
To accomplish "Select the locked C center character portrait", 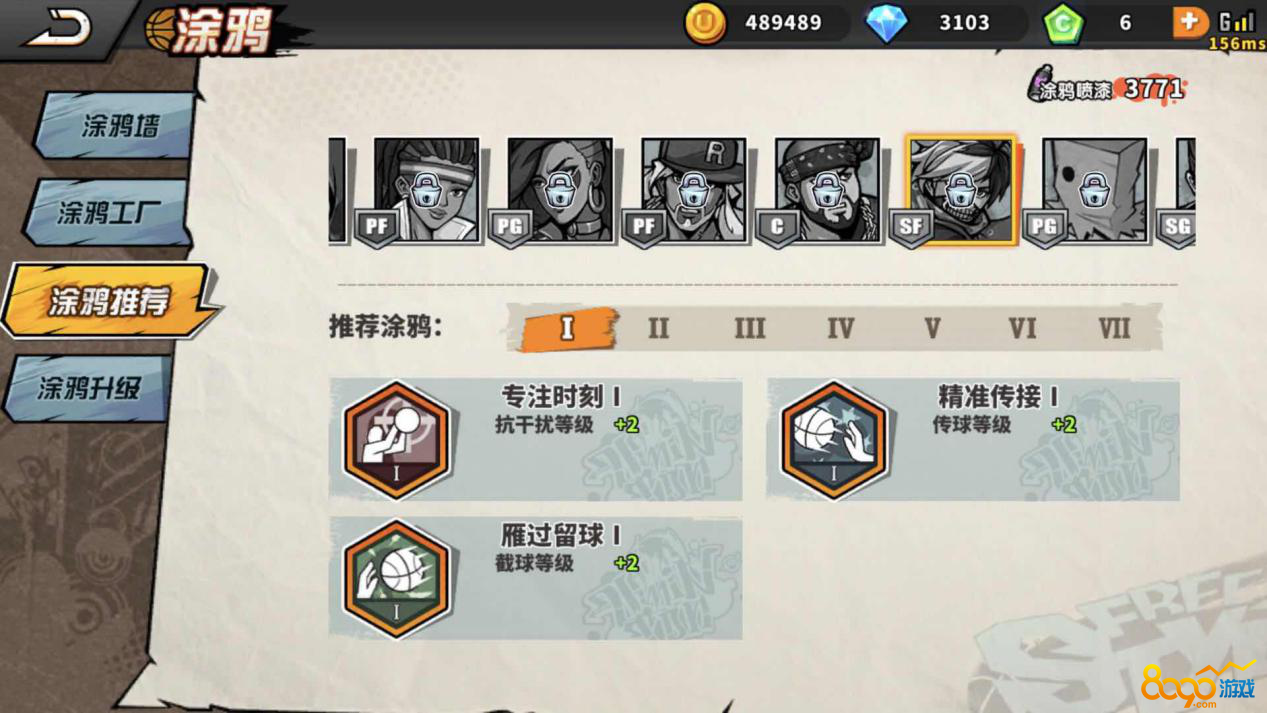I will tap(827, 190).
